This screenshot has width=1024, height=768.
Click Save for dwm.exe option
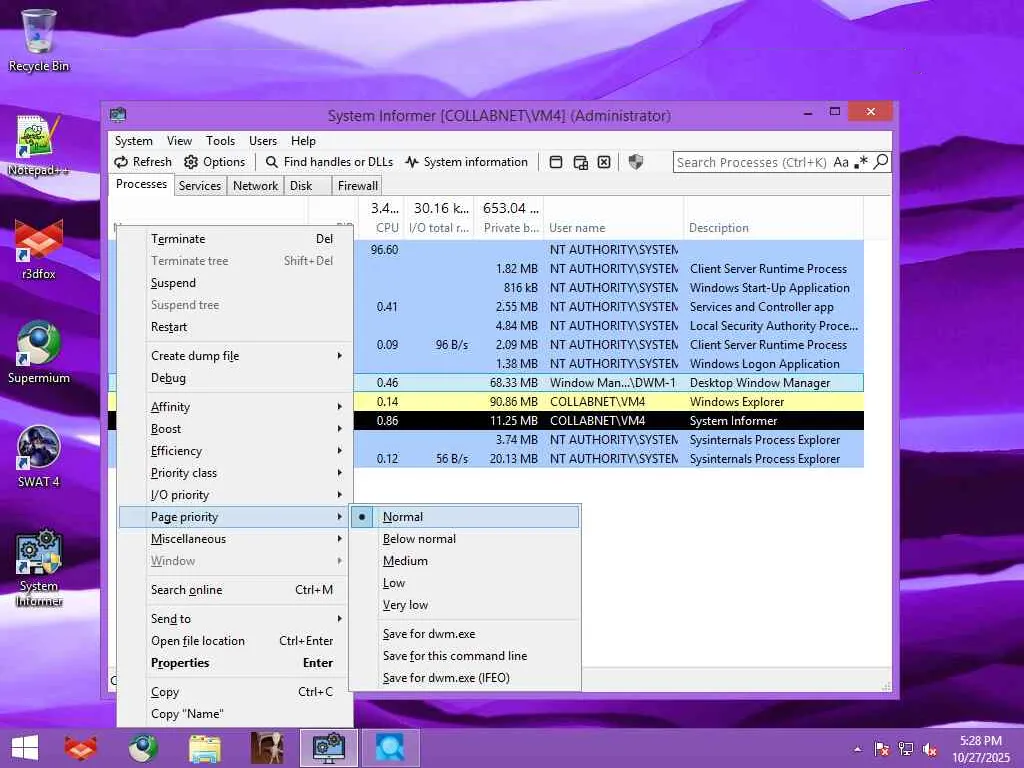pos(465,634)
